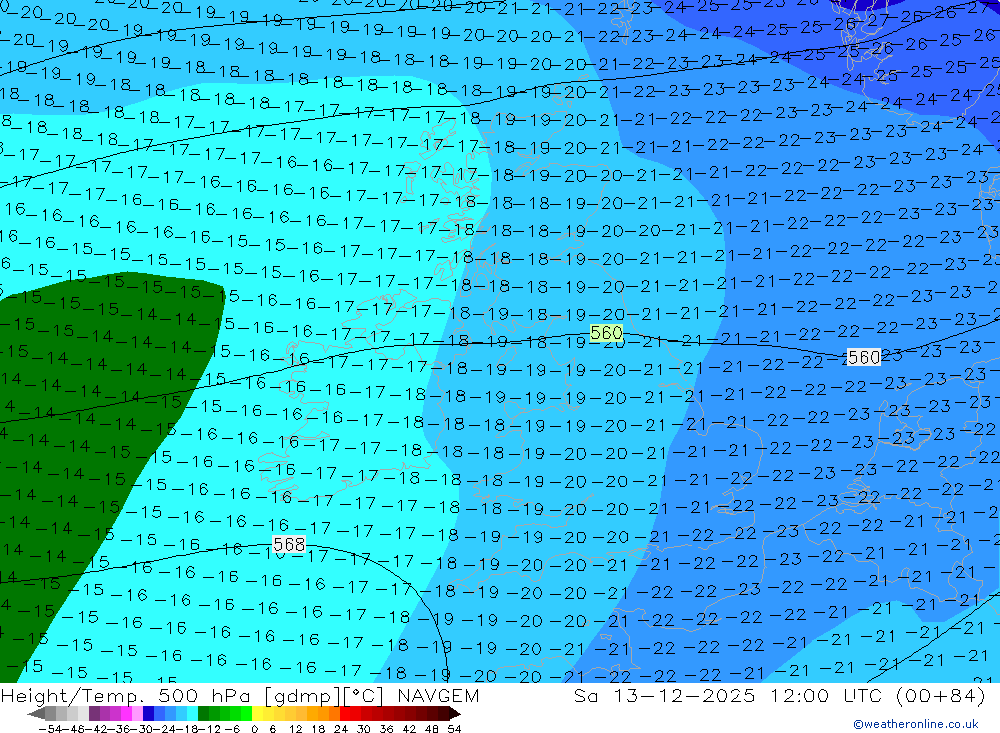1000x733 pixels.
Task: Click the yellow-highlighted 560 contour label
Action: pyautogui.click(x=606, y=333)
